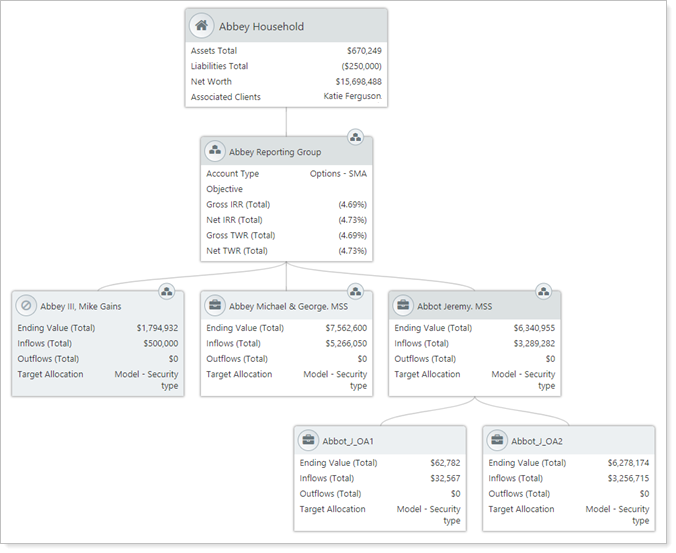Click group badge on Abbot Jeremy. MSS card
This screenshot has height=553, width=676.
point(544,291)
